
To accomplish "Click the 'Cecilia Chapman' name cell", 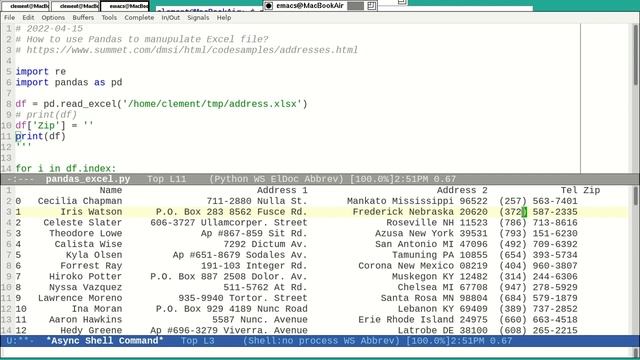I will coord(80,201).
